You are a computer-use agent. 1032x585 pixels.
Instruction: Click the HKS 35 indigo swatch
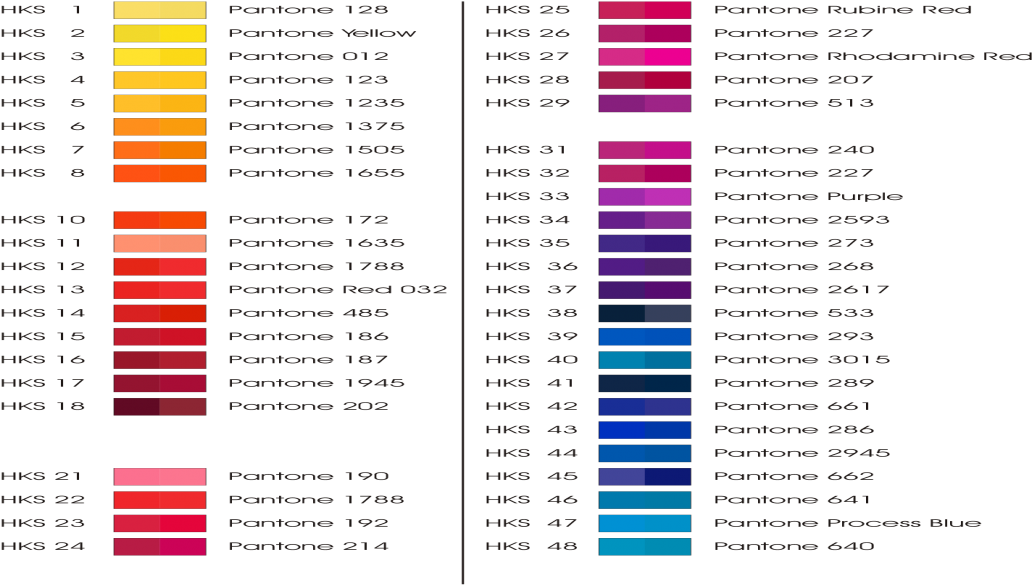click(645, 243)
